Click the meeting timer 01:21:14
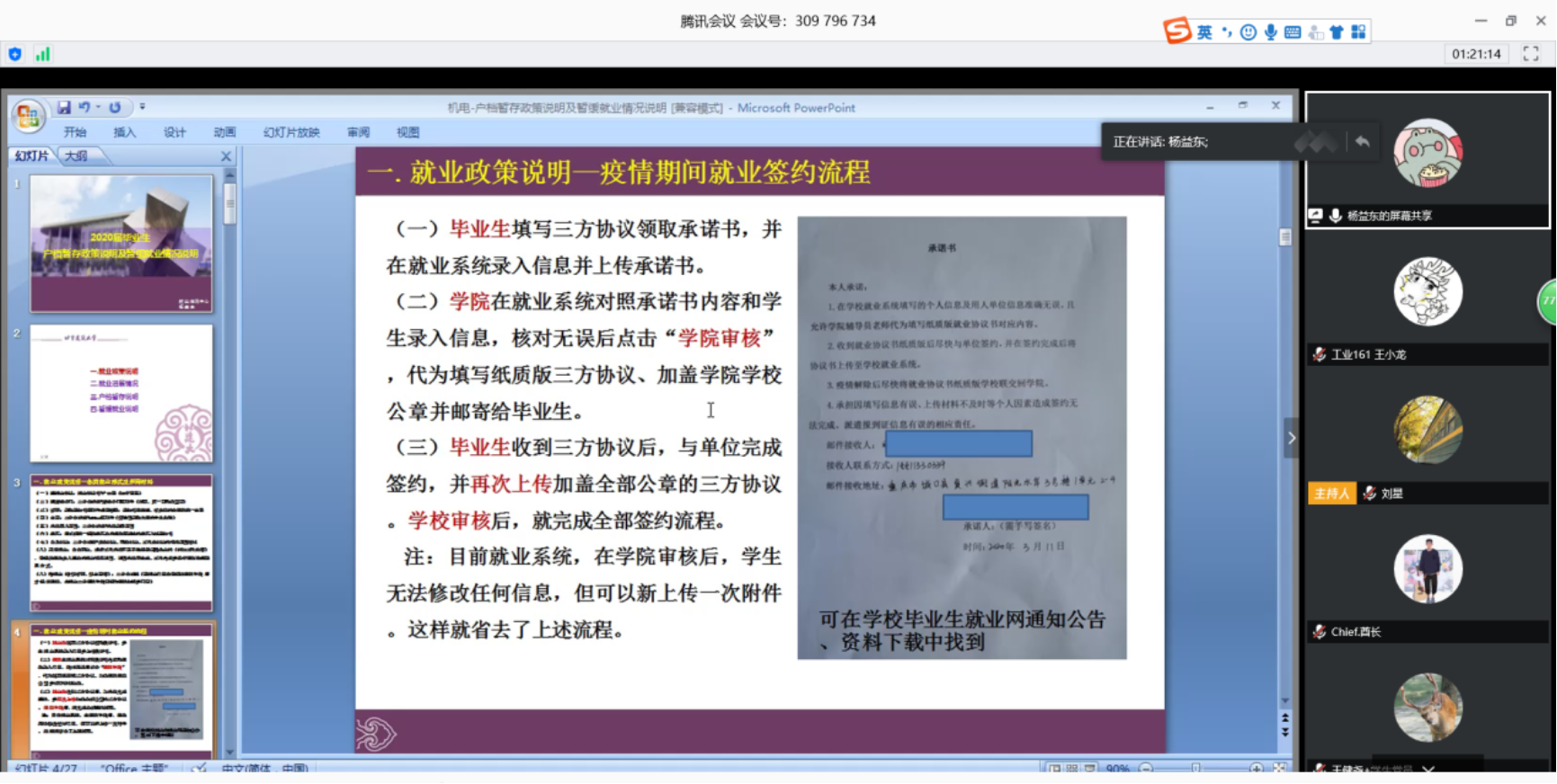Viewport: 1557px width, 784px height. pos(1476,54)
